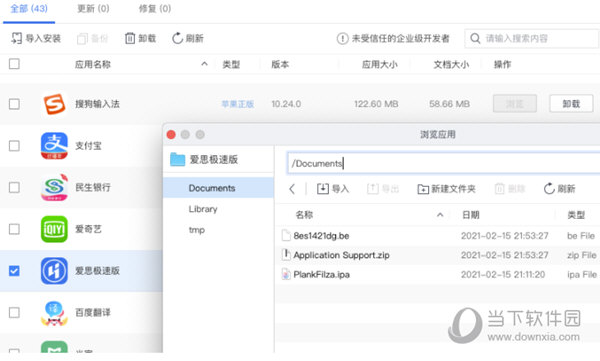Click the 类型 column header
Screen dimensions: 600x361
click(231, 64)
